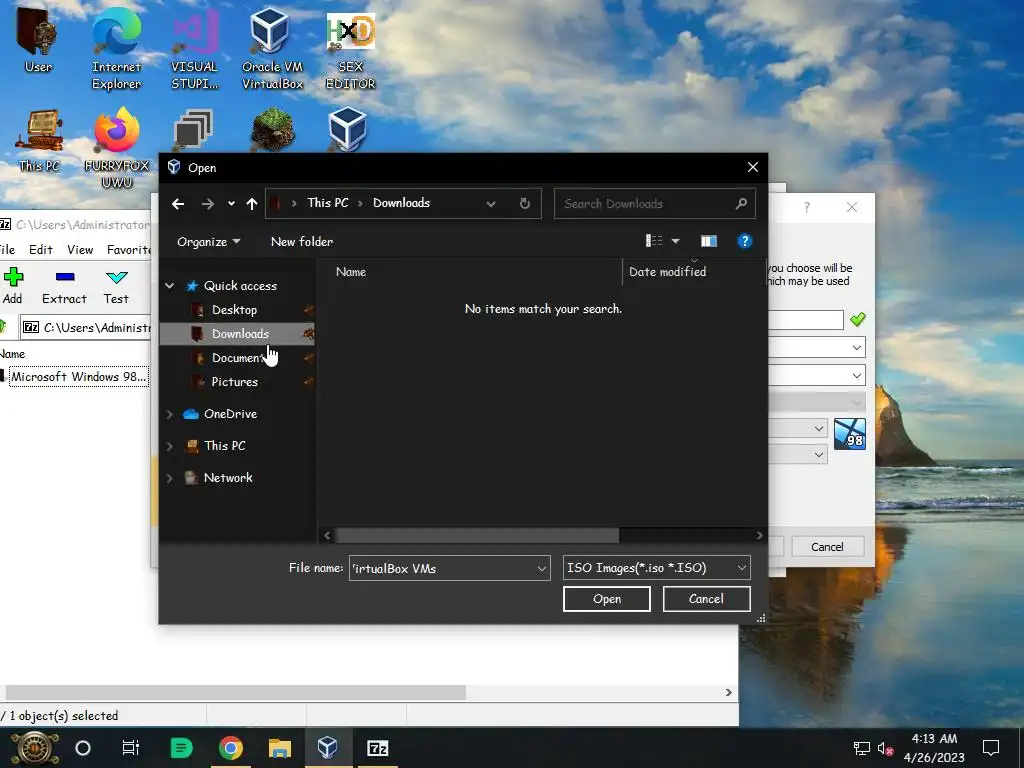This screenshot has height=768, width=1024.
Task: Open Recent locations dropdown arrow
Action: coord(231,204)
